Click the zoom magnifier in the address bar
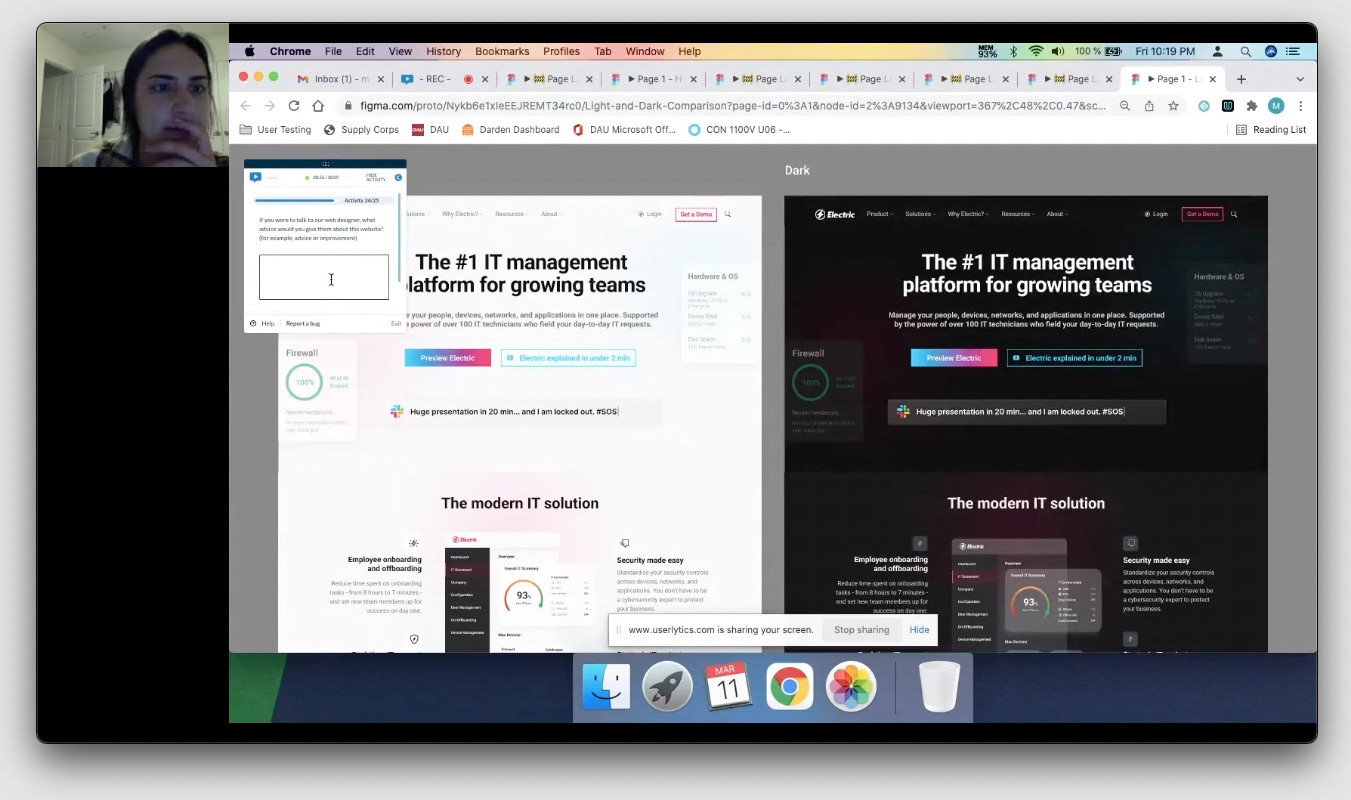The image size is (1351, 800). [x=1125, y=106]
